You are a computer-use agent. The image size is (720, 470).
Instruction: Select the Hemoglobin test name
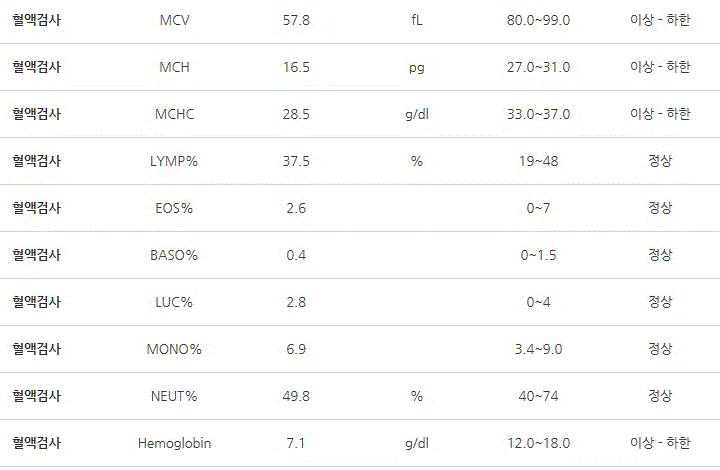(174, 443)
